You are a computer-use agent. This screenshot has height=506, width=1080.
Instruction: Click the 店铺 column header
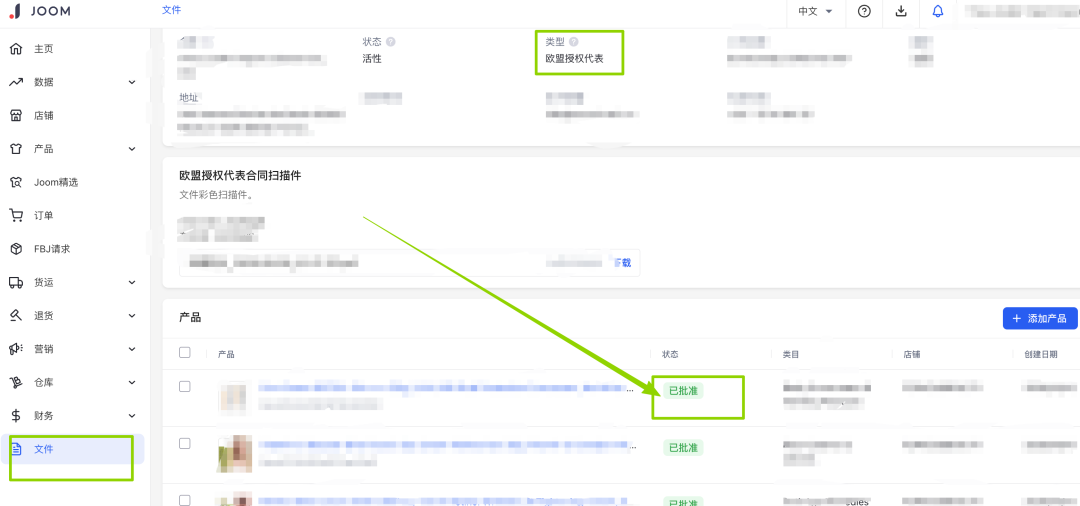click(x=911, y=354)
